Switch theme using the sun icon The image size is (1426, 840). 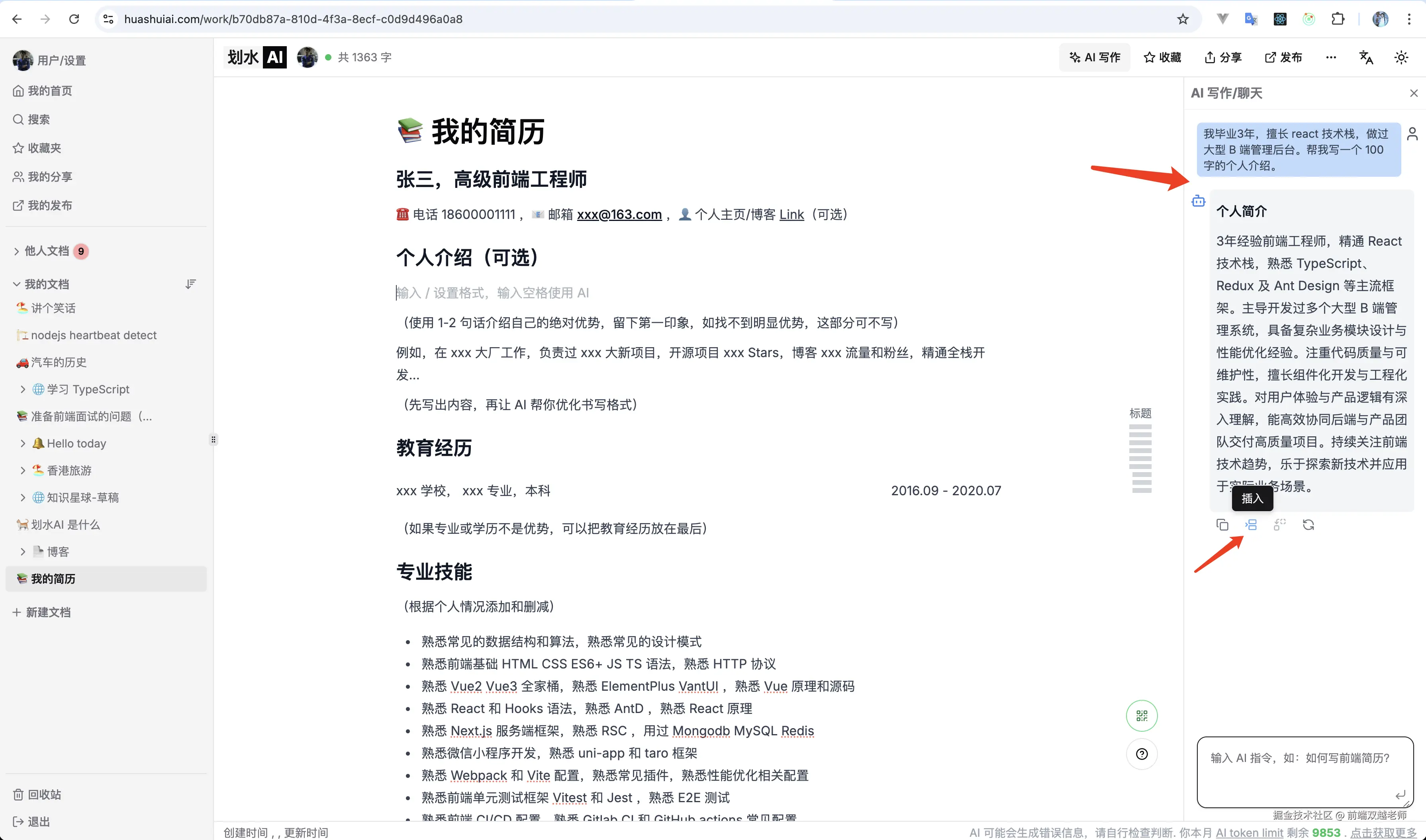[1402, 57]
